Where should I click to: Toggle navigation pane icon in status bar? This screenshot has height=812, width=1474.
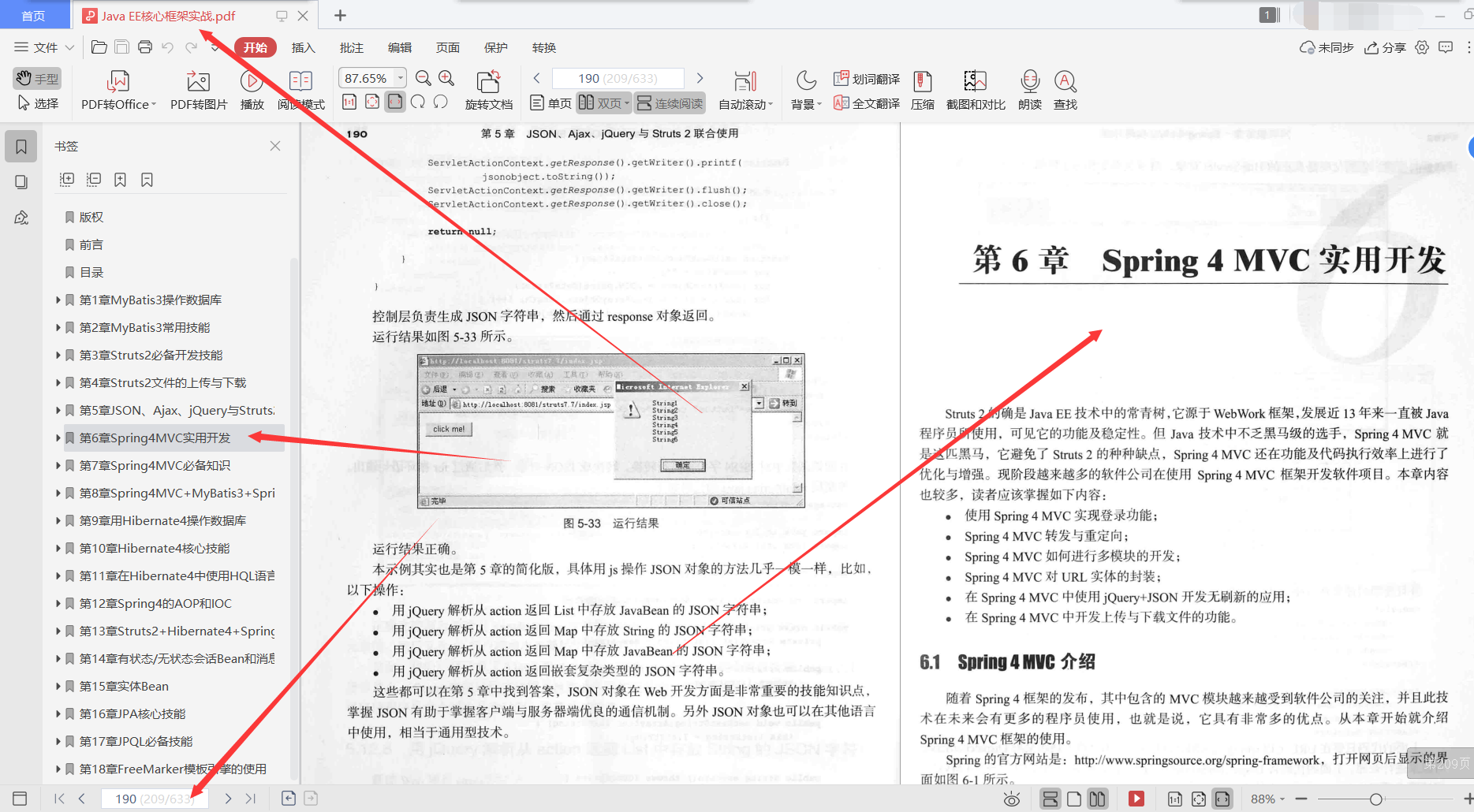20,799
